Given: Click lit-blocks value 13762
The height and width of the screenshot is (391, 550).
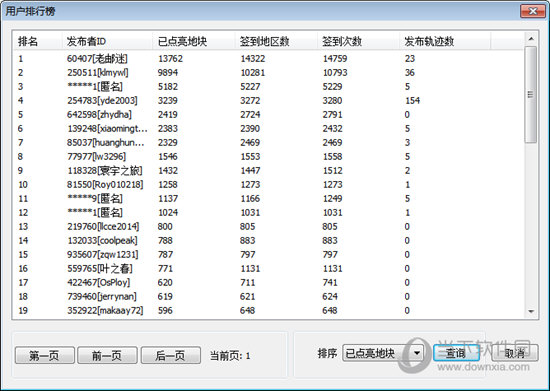Looking at the screenshot, I should 170,59.
